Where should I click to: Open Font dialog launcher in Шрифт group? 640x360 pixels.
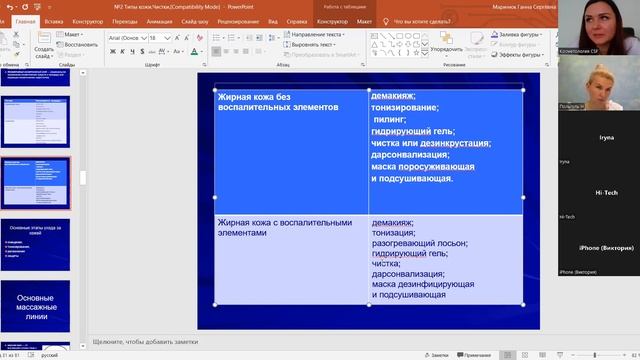coord(204,64)
